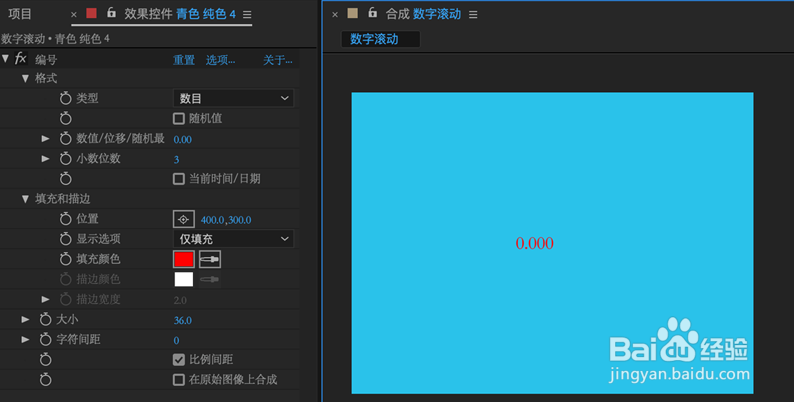The image size is (794, 402).
Task: Collapse the 编号 effect group
Action: (x=6, y=59)
